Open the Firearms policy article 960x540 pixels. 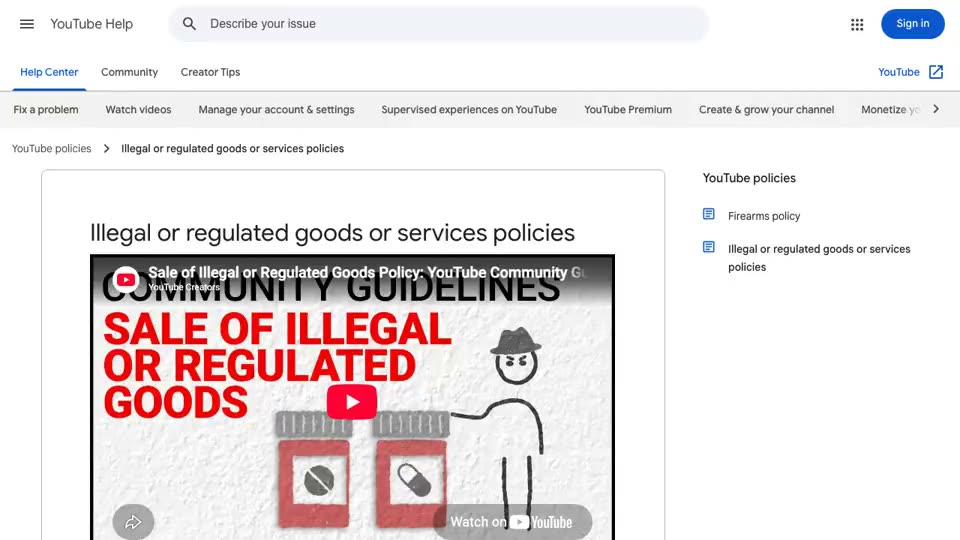click(x=763, y=216)
